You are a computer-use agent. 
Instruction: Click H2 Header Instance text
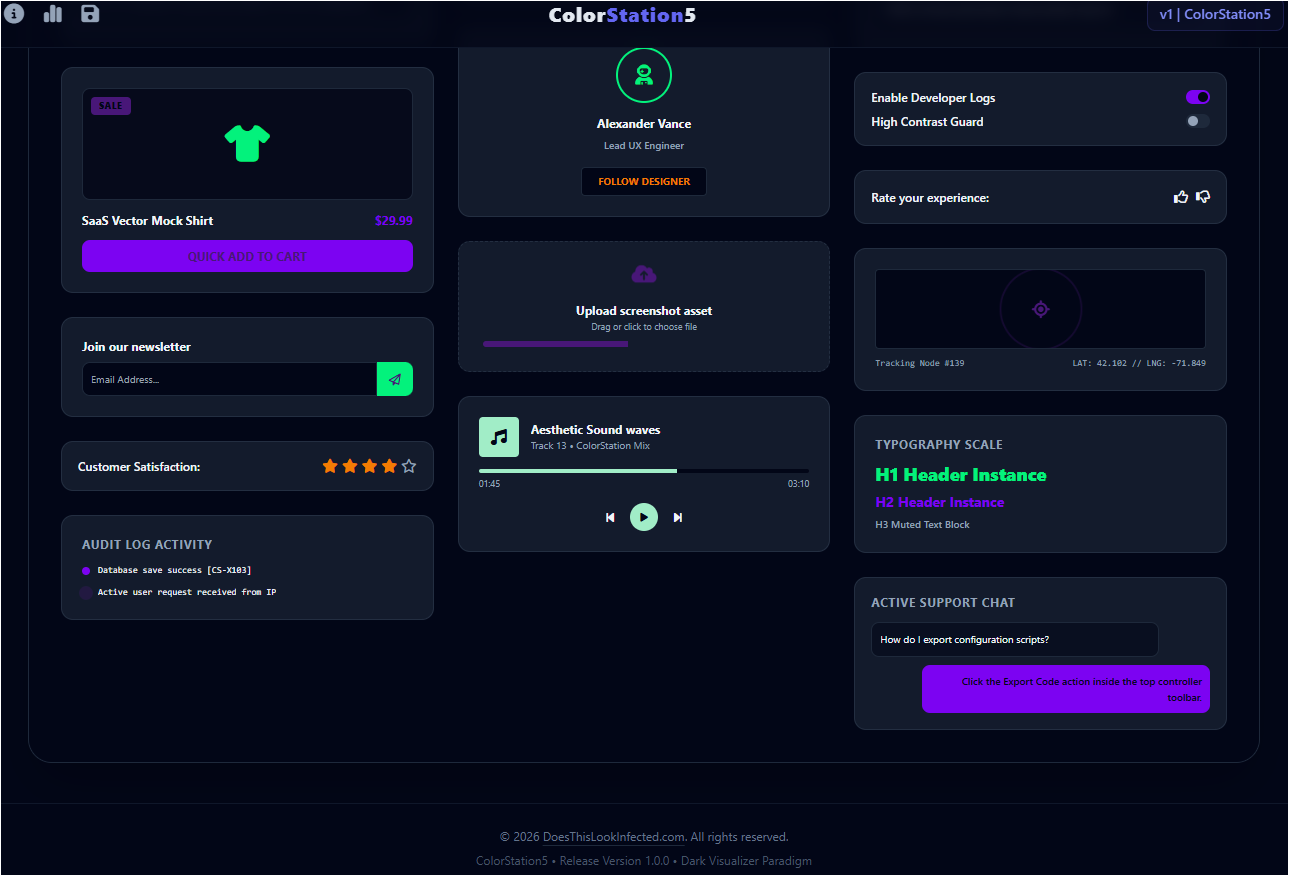940,502
